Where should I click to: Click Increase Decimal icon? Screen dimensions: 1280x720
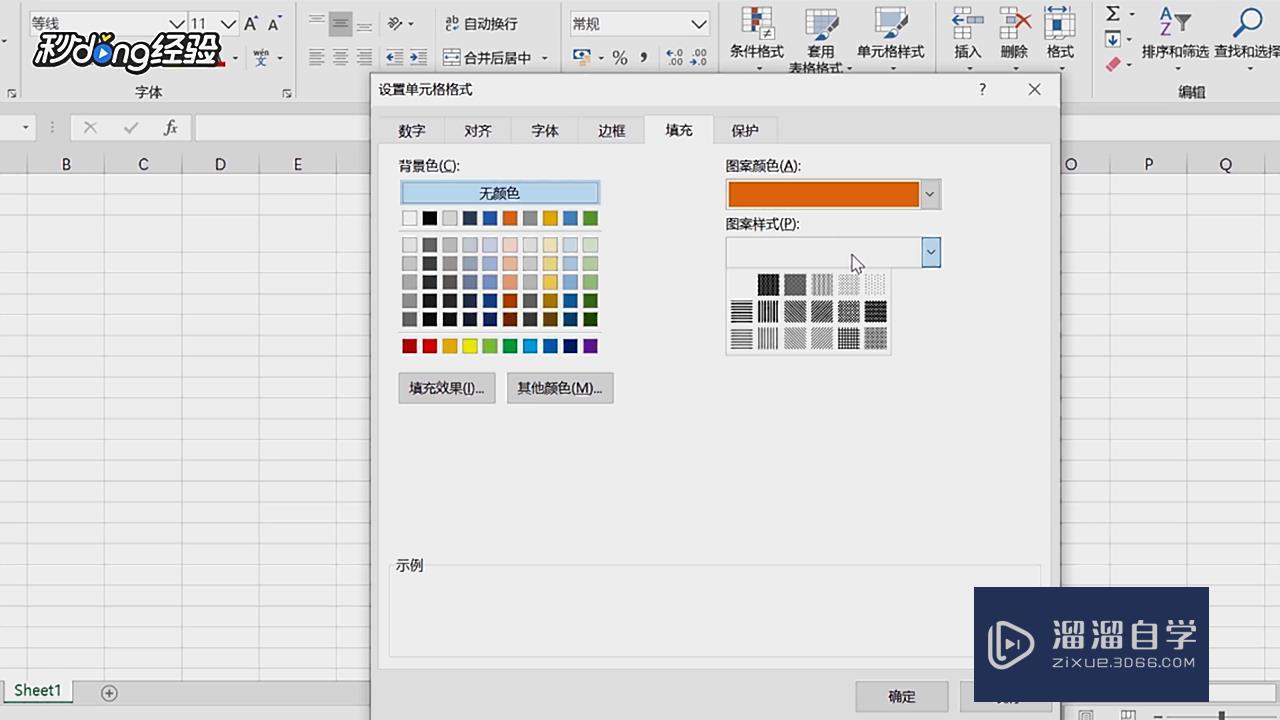pyautogui.click(x=674, y=58)
